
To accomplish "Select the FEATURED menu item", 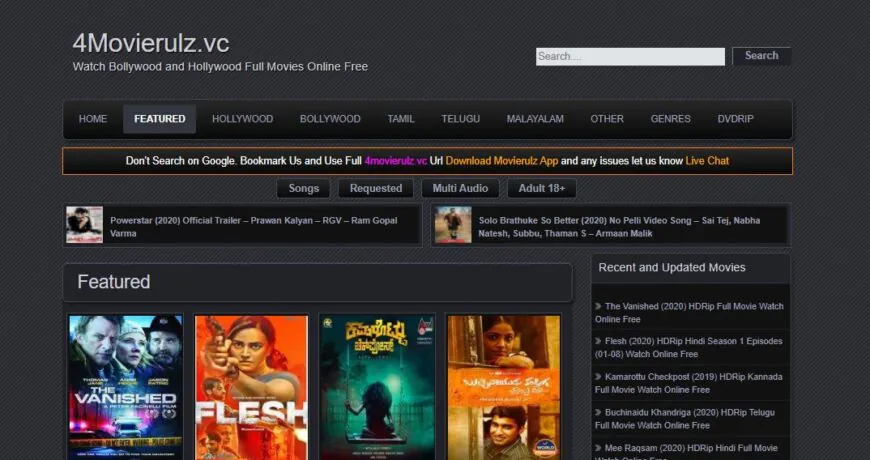I will (160, 119).
